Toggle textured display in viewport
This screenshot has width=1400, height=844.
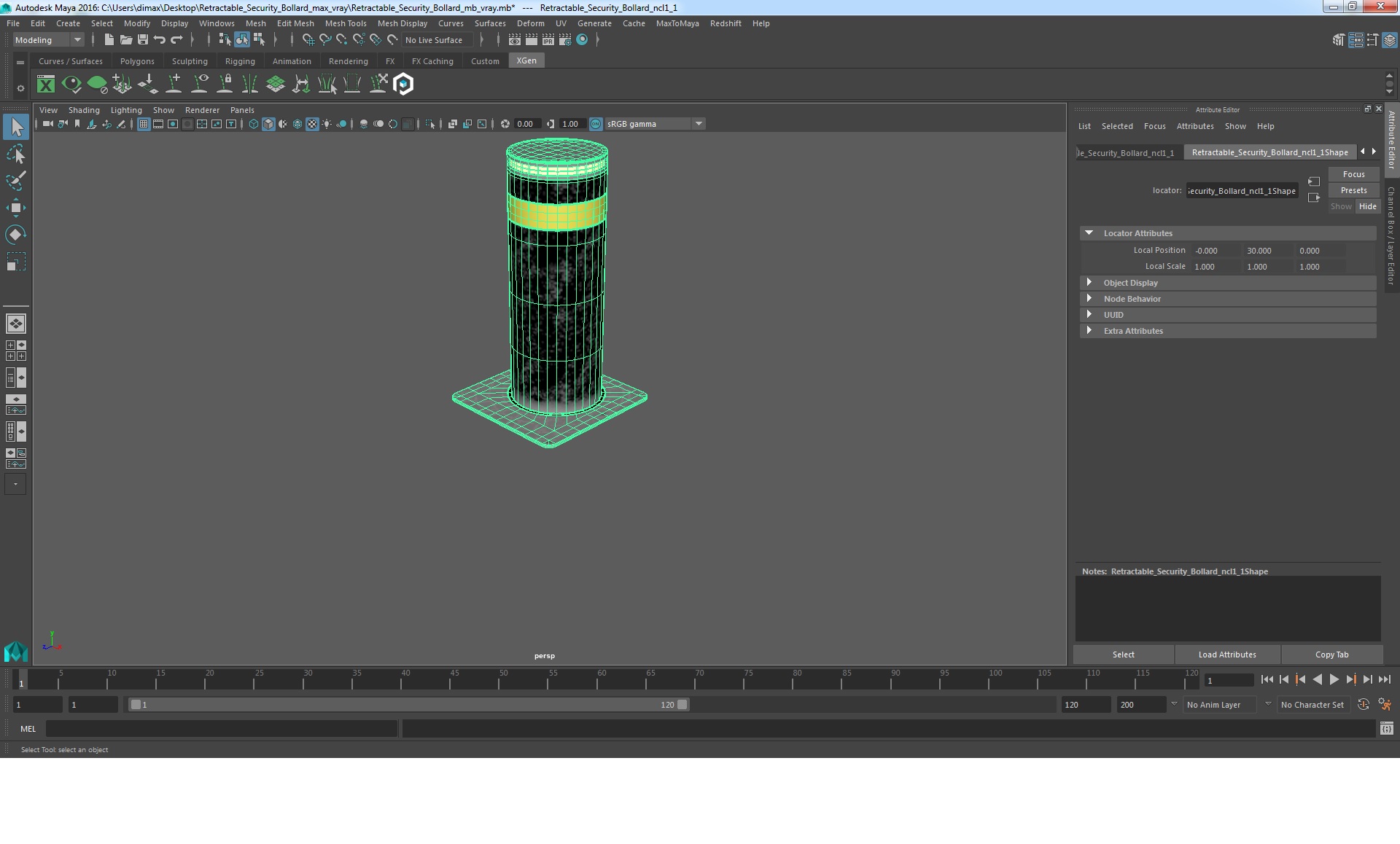(312, 124)
